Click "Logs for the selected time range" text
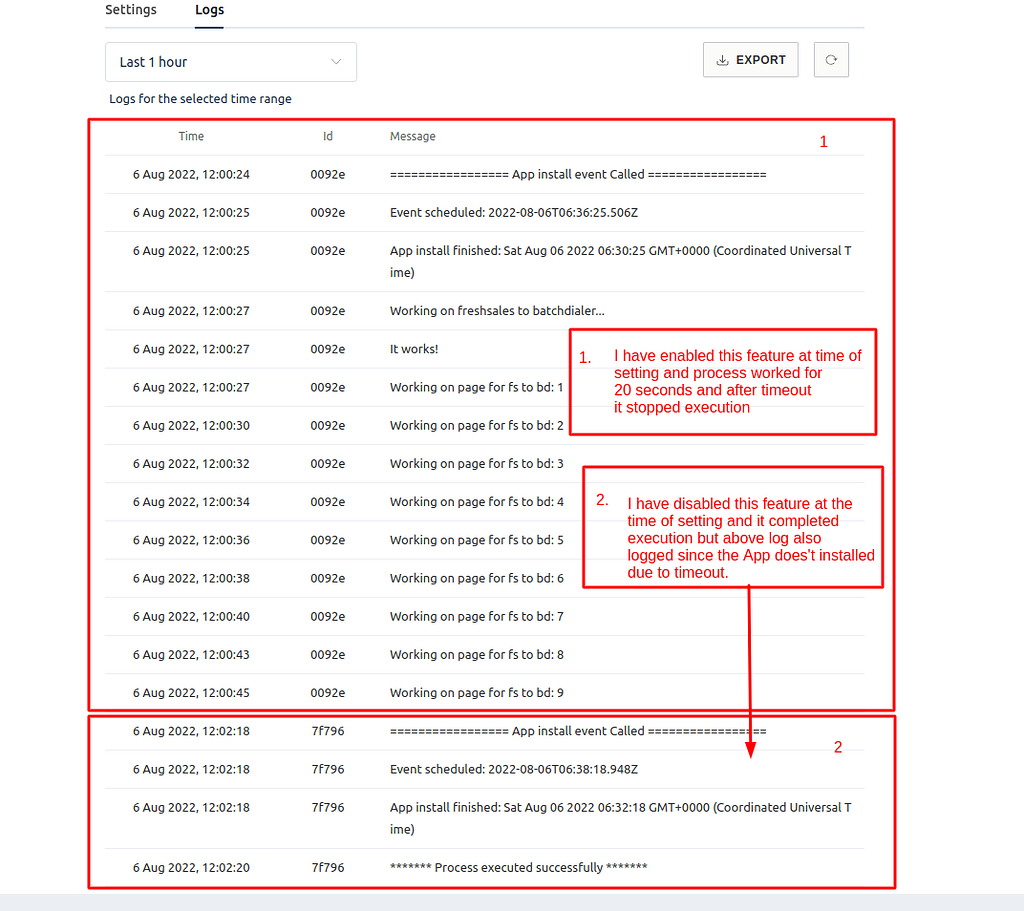 point(200,99)
